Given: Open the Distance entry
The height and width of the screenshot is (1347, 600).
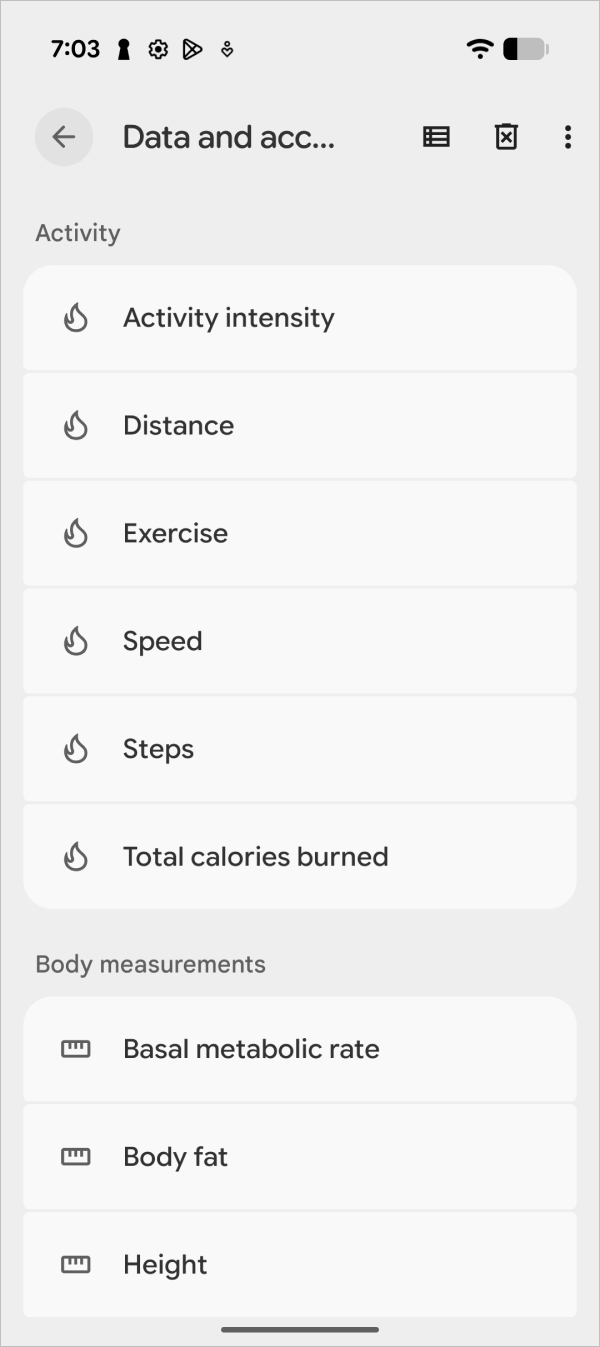Looking at the screenshot, I should [300, 426].
